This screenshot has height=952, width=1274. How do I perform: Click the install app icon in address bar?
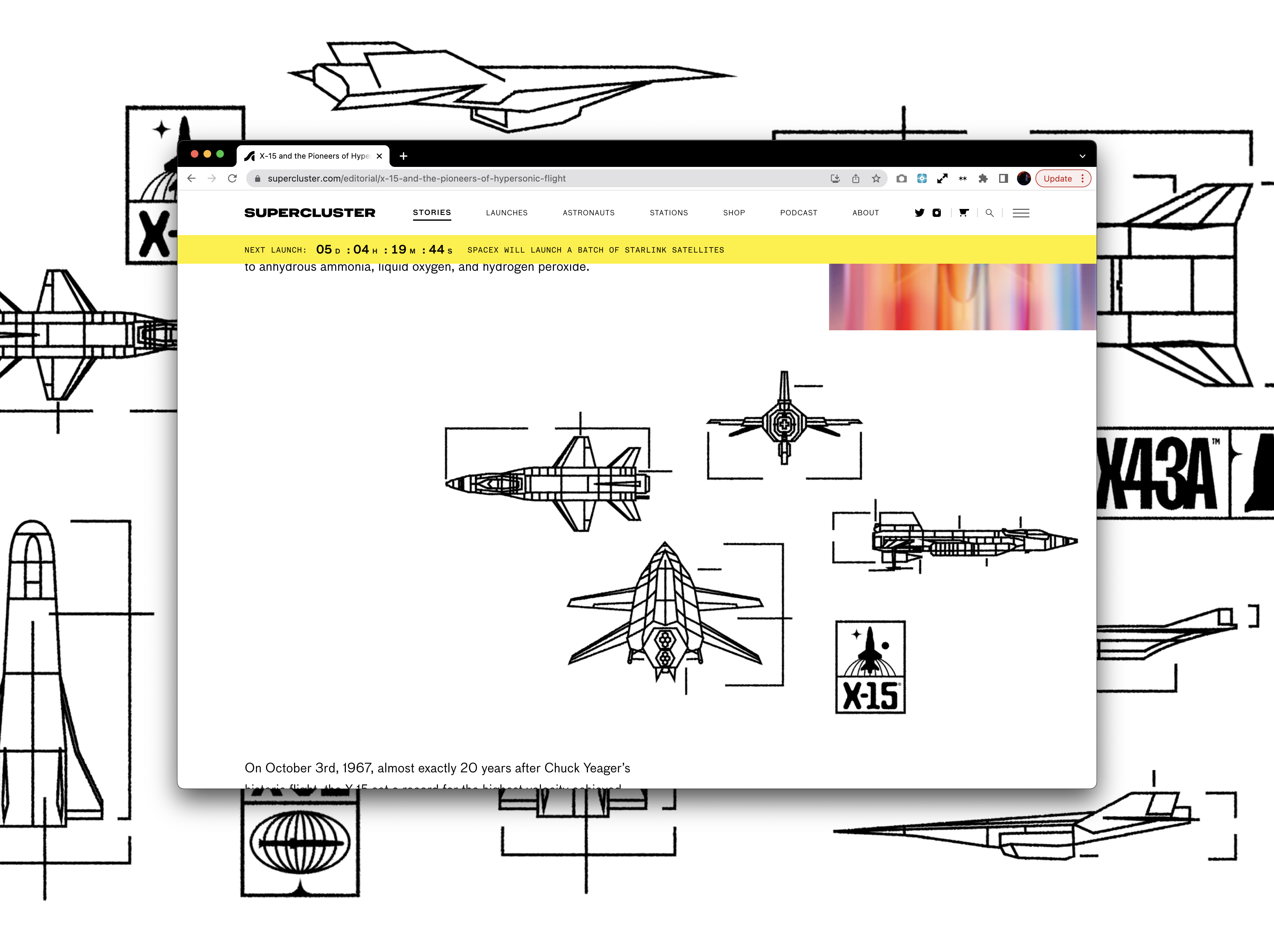[x=835, y=179]
